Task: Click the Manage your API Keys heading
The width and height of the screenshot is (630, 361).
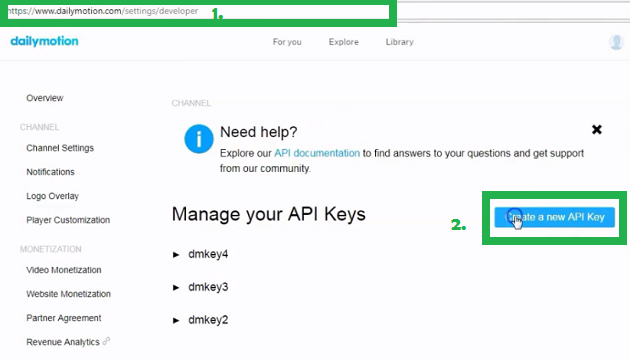Action: (x=268, y=214)
